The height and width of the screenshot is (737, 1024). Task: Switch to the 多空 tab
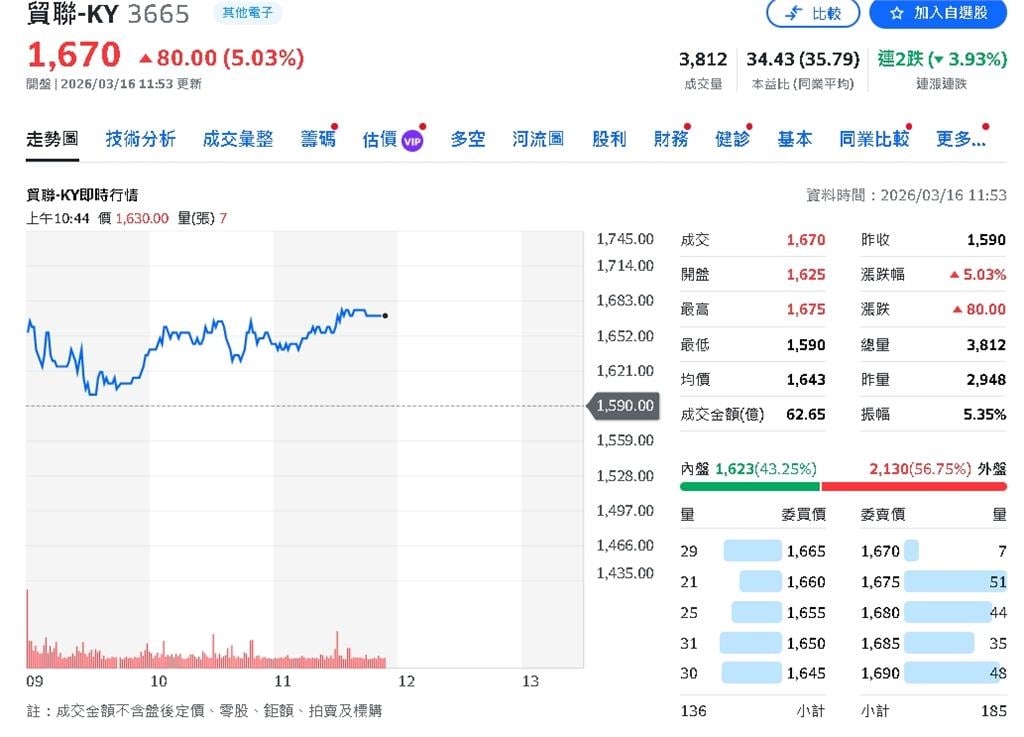(x=467, y=140)
